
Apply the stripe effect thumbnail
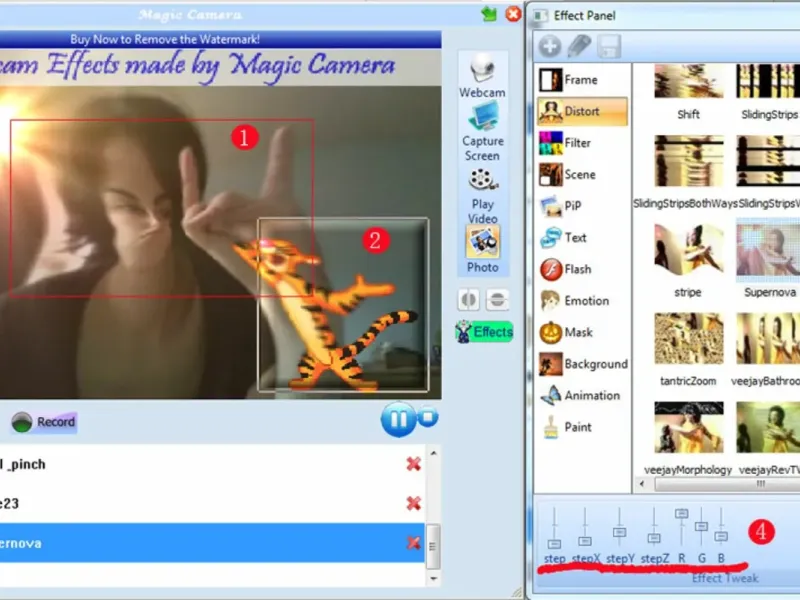pyautogui.click(x=689, y=250)
